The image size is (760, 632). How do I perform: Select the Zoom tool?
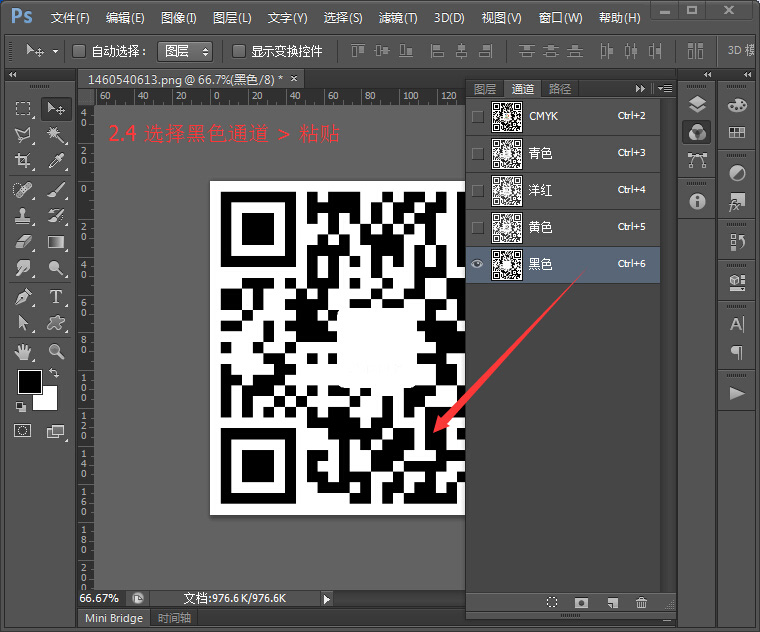point(56,351)
